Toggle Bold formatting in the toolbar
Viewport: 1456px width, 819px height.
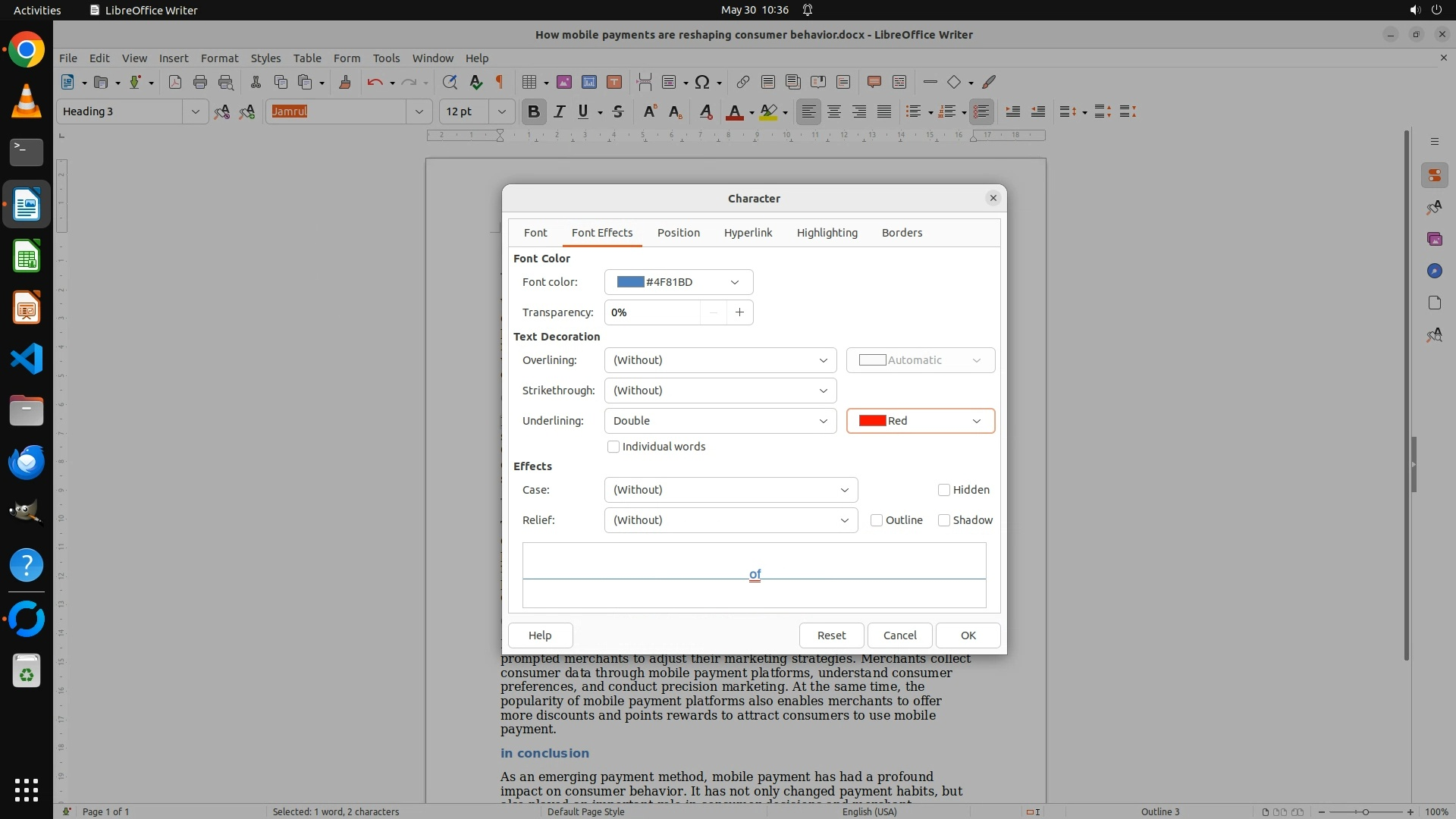(533, 111)
